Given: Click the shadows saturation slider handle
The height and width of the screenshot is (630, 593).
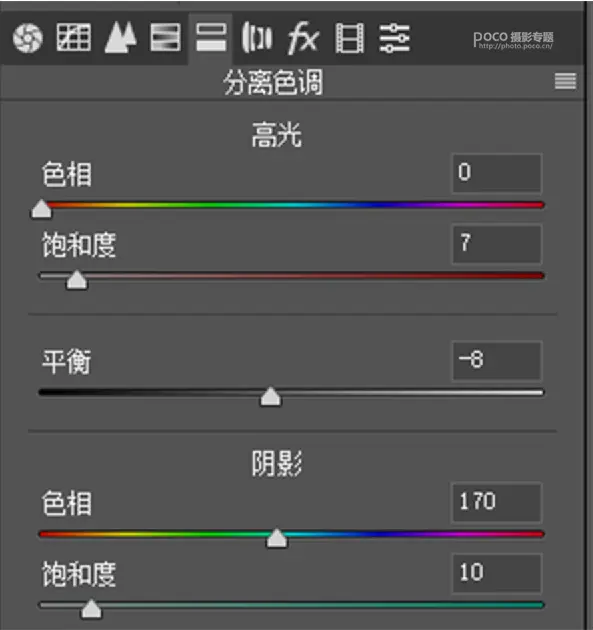Looking at the screenshot, I should click(92, 609).
